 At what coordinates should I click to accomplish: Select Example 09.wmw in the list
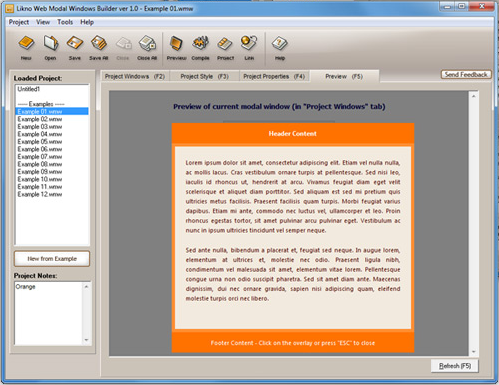tap(52, 171)
